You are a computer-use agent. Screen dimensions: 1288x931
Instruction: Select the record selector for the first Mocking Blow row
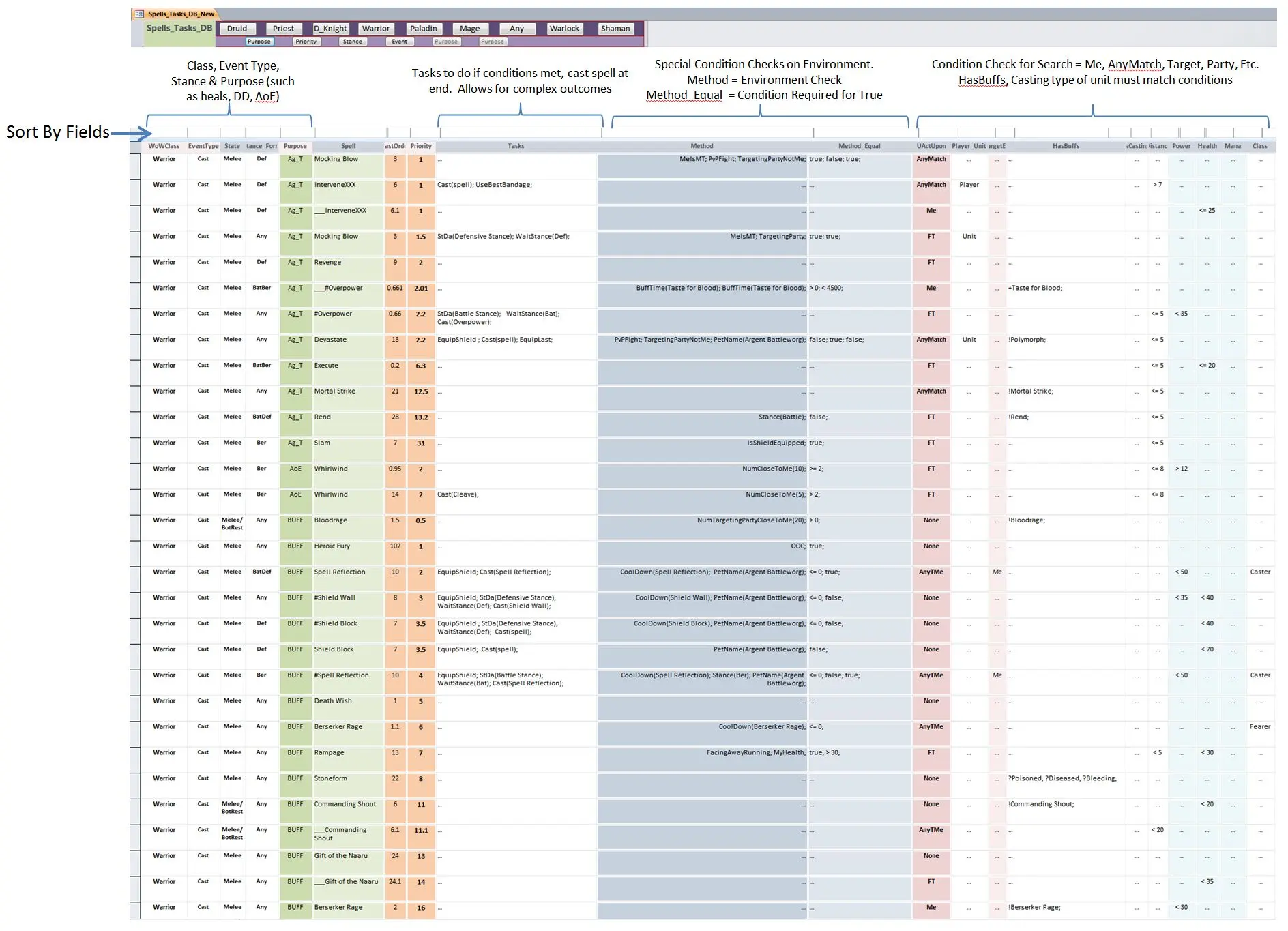(135, 166)
